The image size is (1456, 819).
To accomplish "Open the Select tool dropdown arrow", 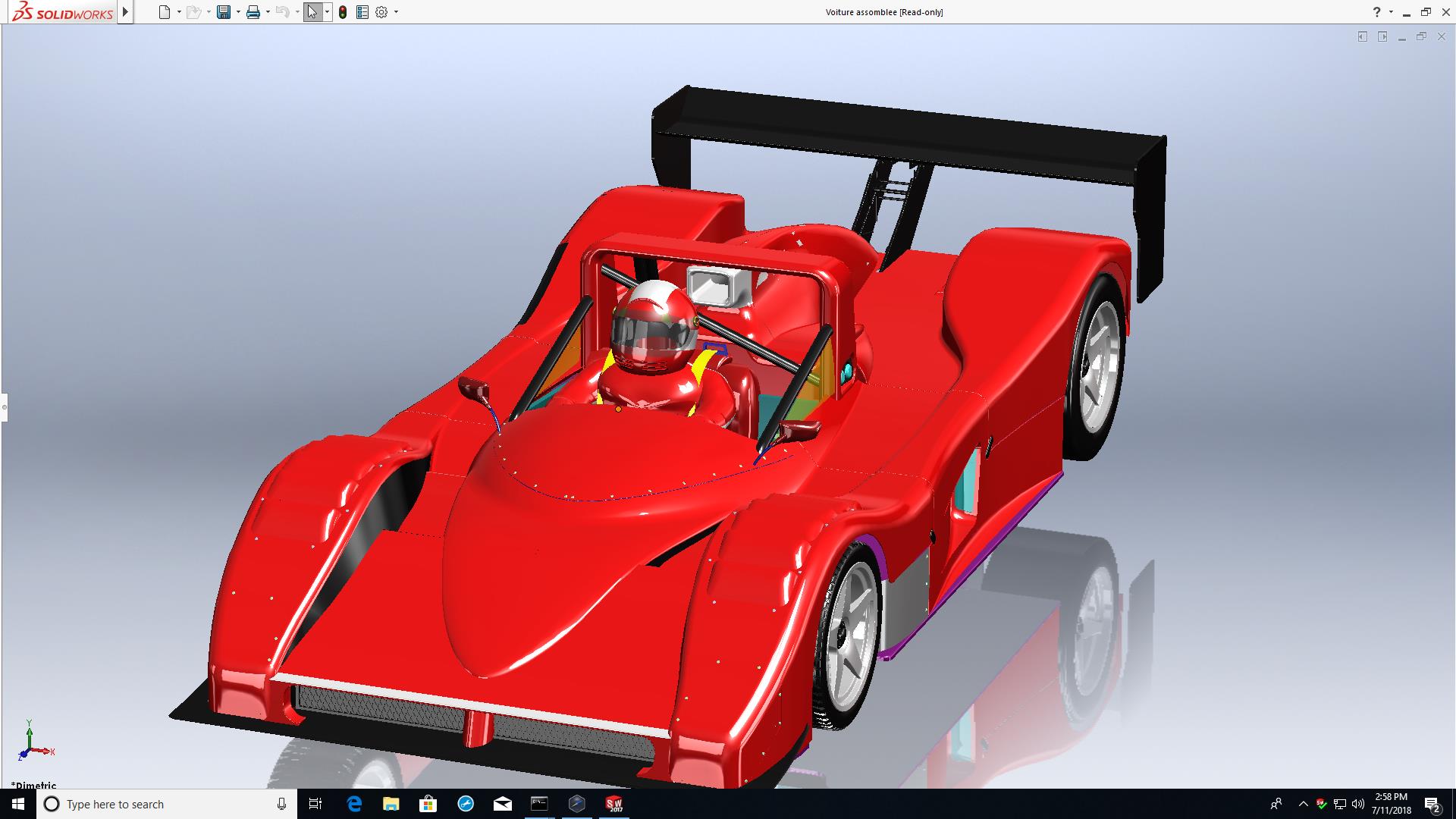I will pos(327,12).
